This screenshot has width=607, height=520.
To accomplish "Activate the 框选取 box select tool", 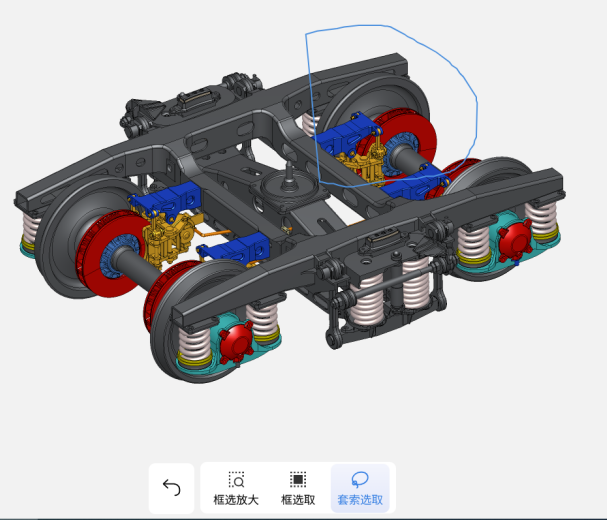I will (x=298, y=488).
